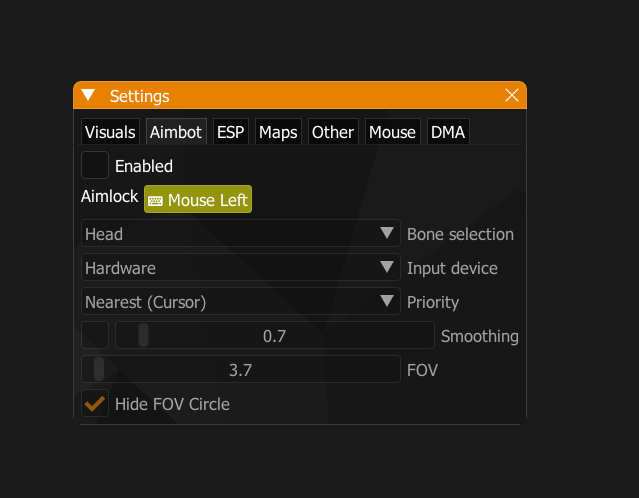The width and height of the screenshot is (639, 498).
Task: Collapse the Settings window using the triangle
Action: [88, 95]
